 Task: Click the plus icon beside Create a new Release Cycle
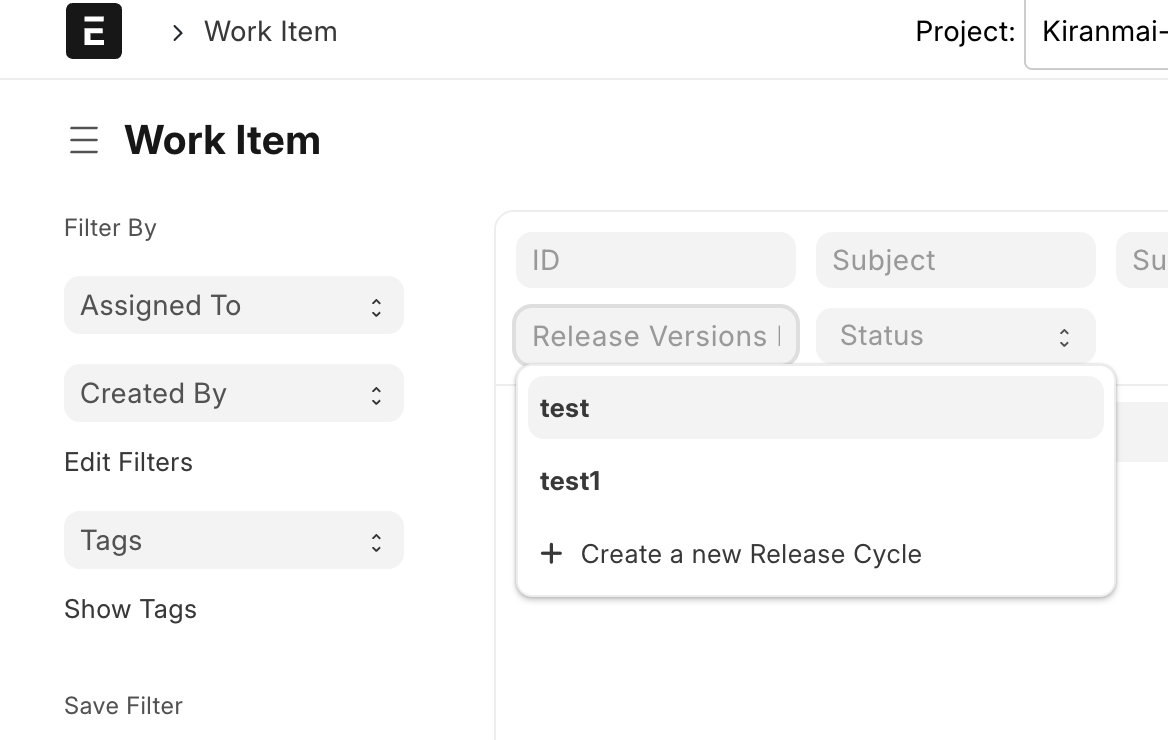551,554
